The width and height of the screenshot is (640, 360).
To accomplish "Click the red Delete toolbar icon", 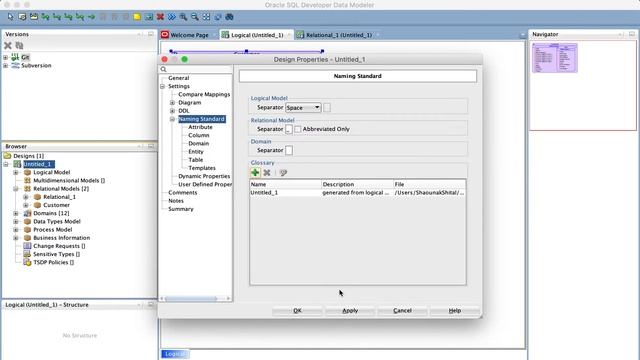I will (x=160, y=17).
